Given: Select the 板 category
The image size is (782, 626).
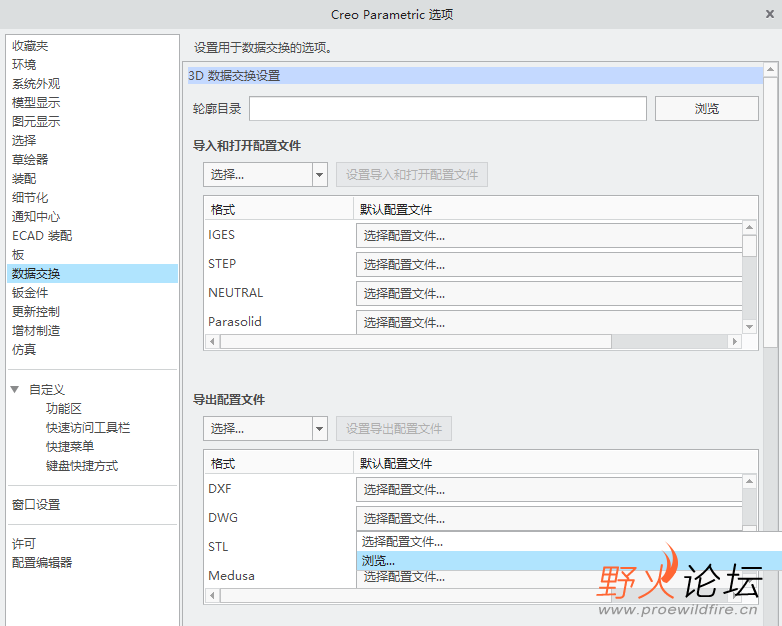Looking at the screenshot, I should [18, 254].
